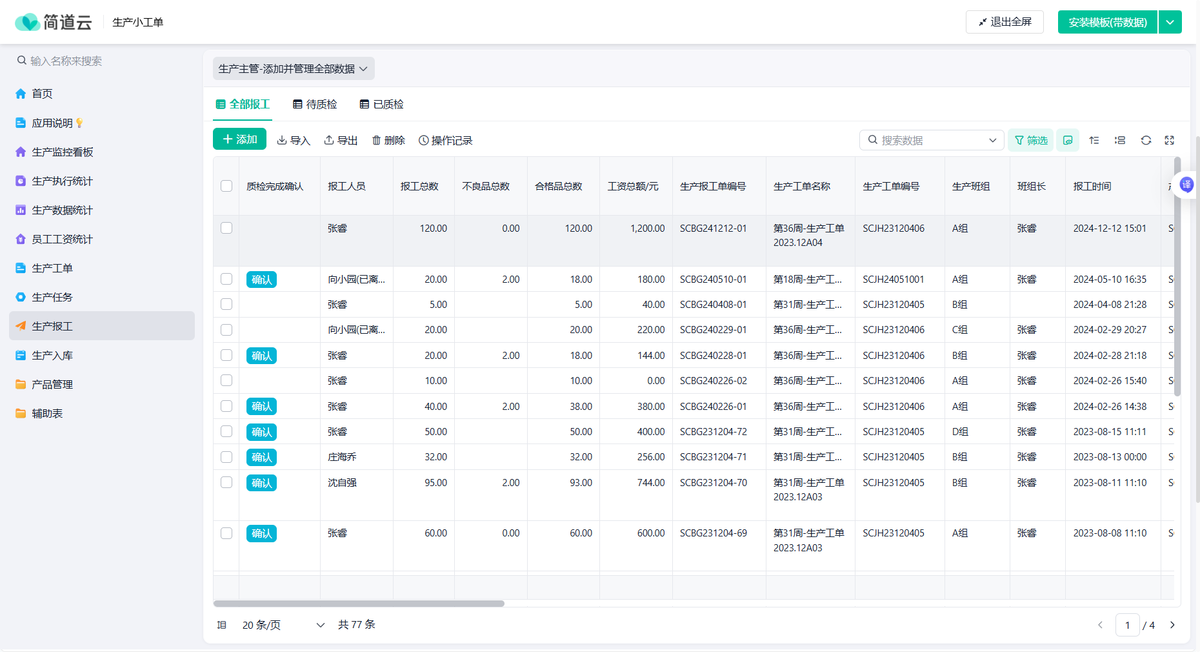Image resolution: width=1200 pixels, height=652 pixels.
Task: Click the refresh data icon
Action: coord(1146,141)
